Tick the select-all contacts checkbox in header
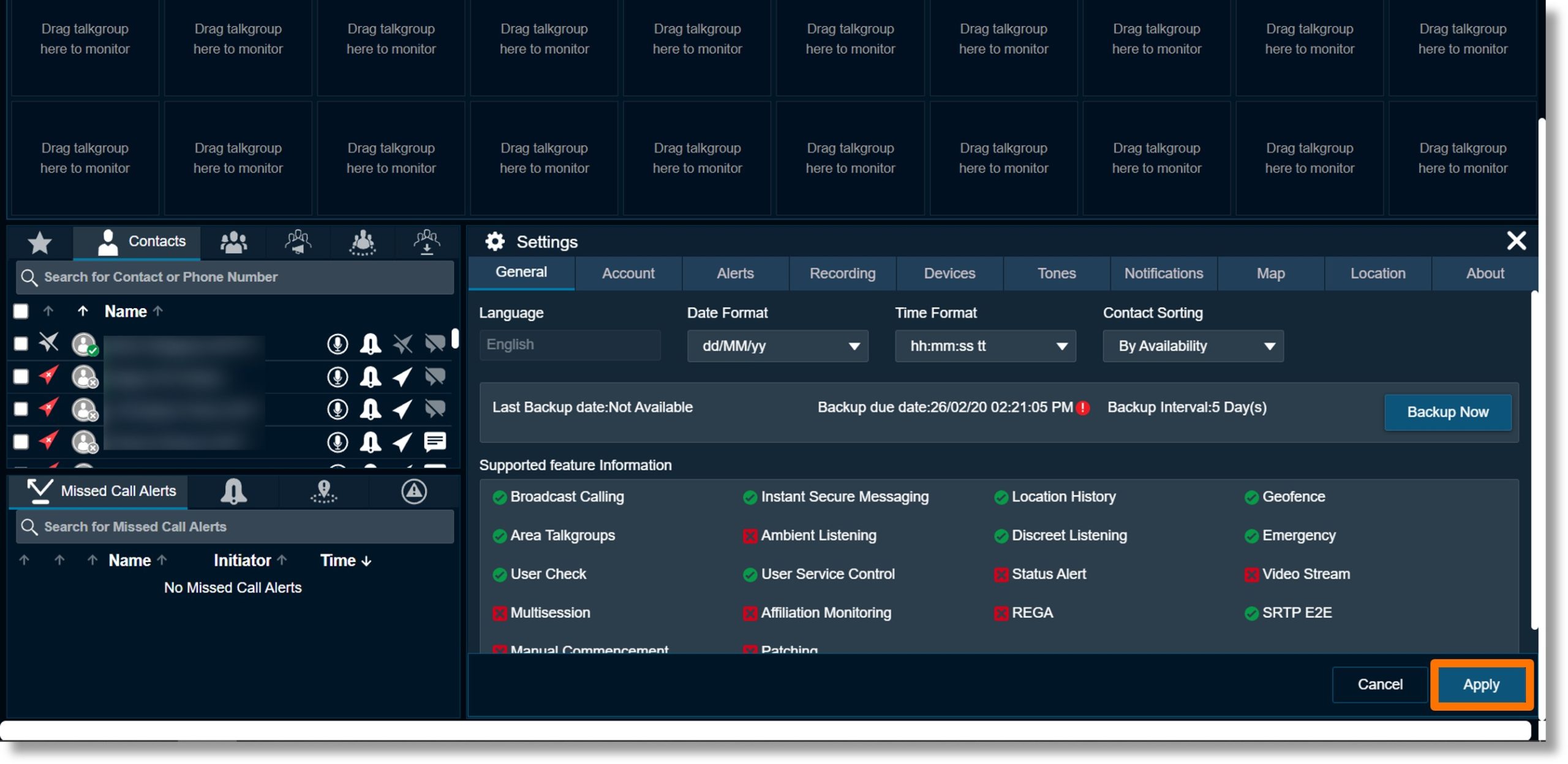1568x764 pixels. click(x=21, y=312)
